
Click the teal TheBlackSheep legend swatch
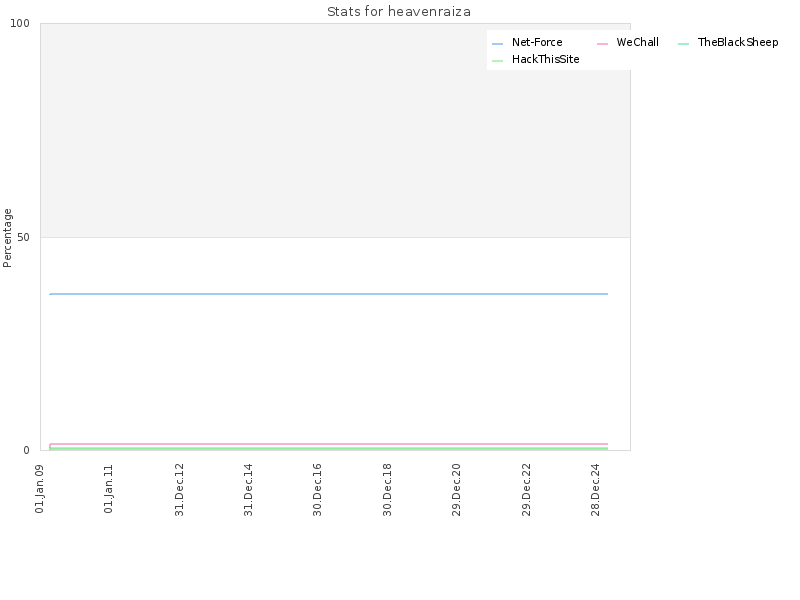click(683, 44)
